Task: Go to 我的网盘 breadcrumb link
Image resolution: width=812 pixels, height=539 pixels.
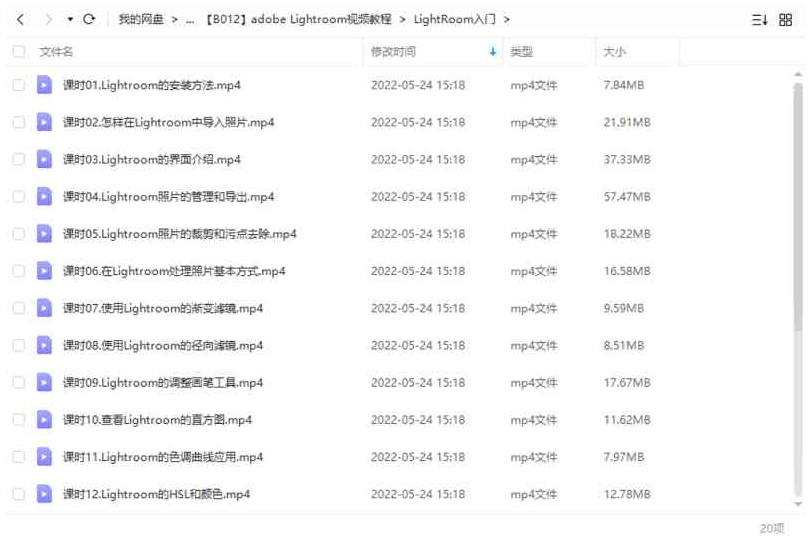Action: click(140, 20)
